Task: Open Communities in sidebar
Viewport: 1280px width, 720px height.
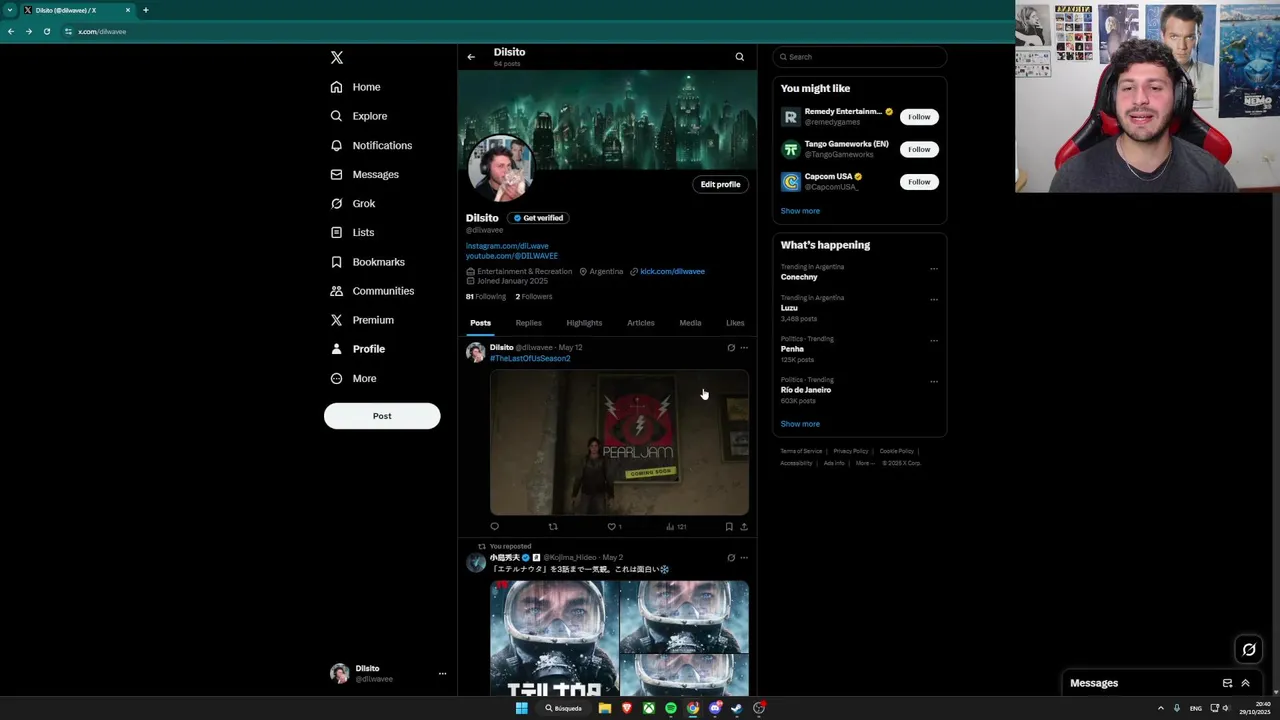Action: (372, 291)
